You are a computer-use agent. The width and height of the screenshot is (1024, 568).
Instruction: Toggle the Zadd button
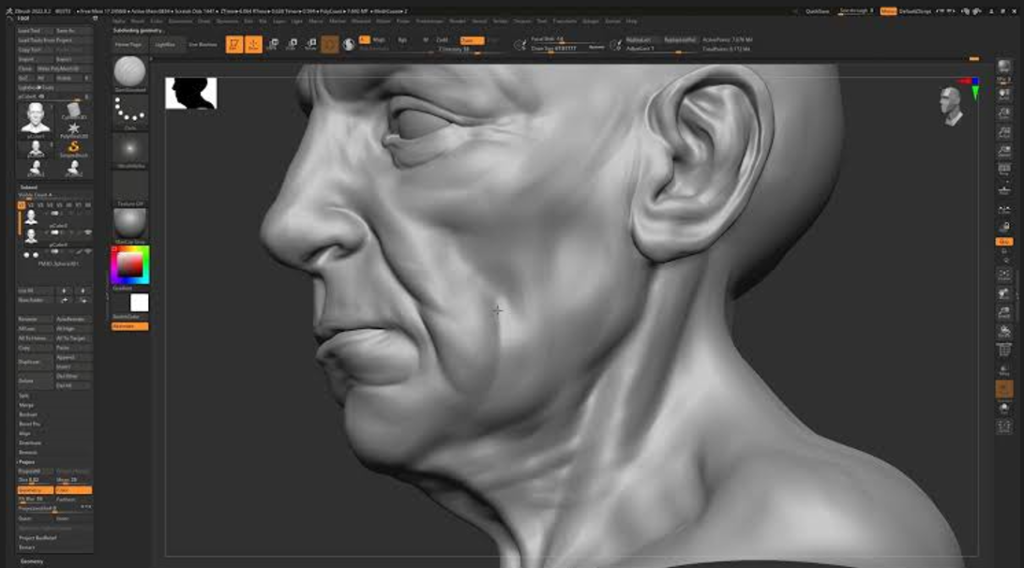(442, 40)
